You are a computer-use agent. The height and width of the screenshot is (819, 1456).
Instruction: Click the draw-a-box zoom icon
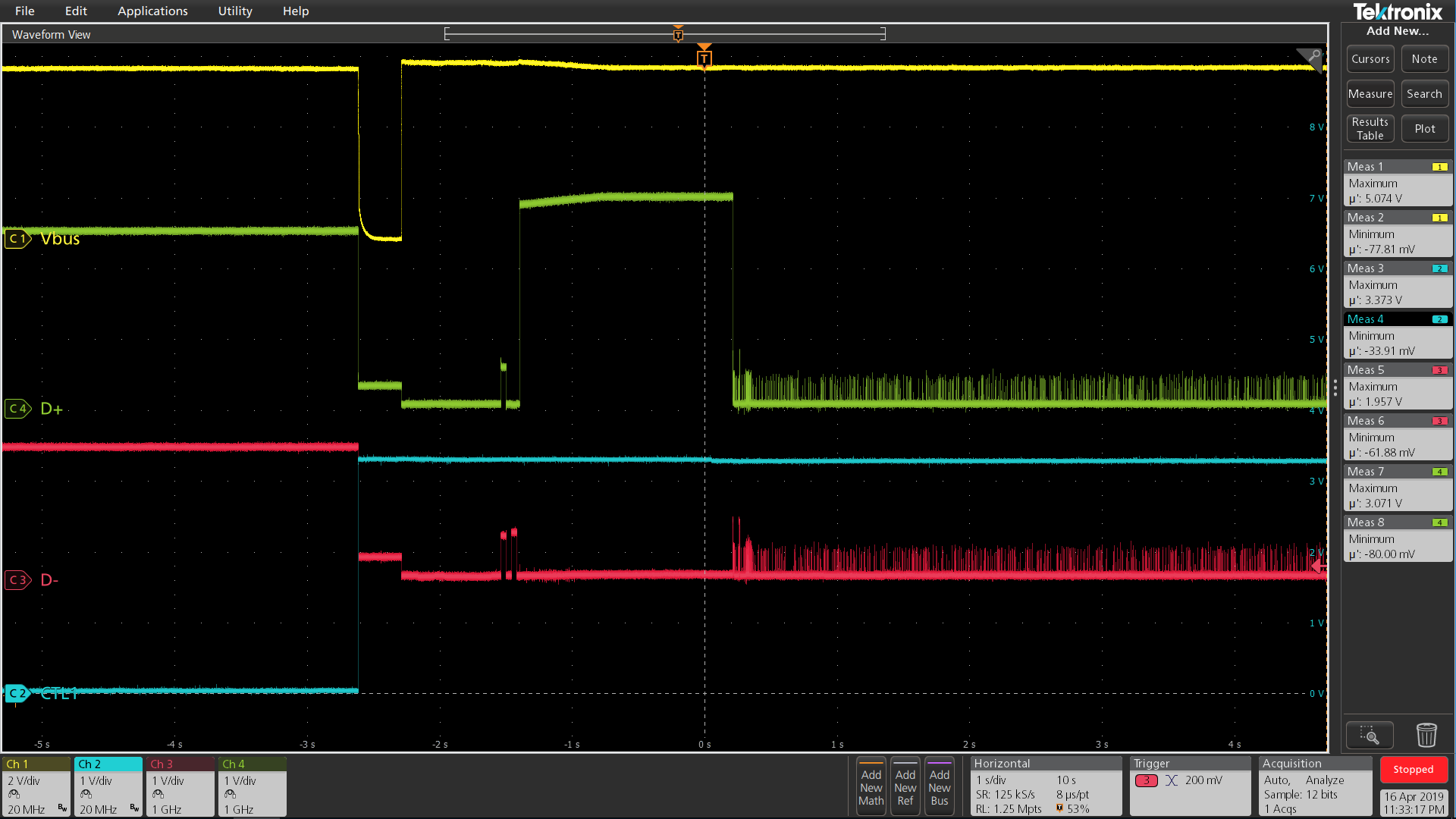coord(1369,735)
